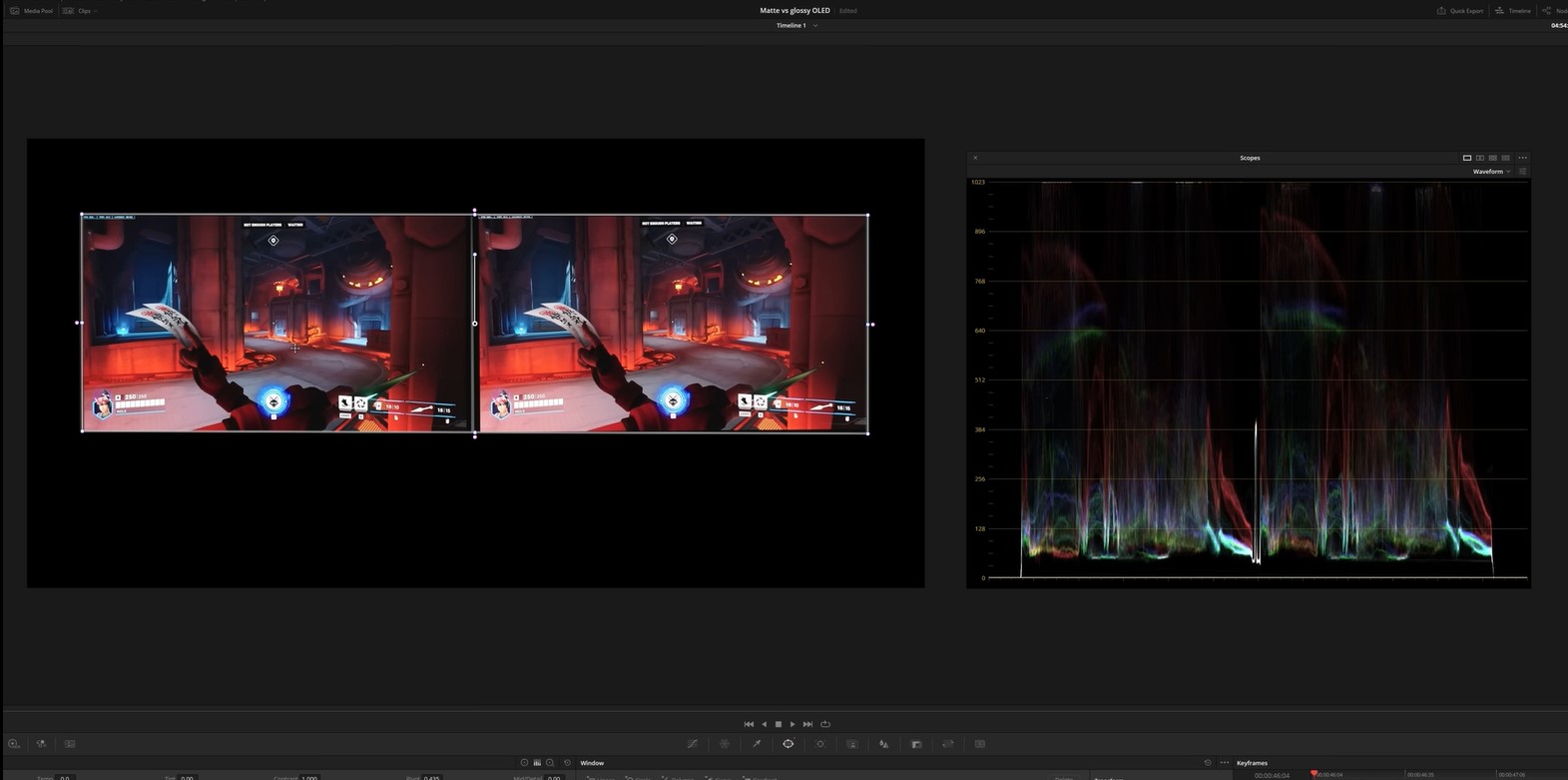Image resolution: width=1568 pixels, height=780 pixels.
Task: Reset the primaries palette
Action: 567,763
